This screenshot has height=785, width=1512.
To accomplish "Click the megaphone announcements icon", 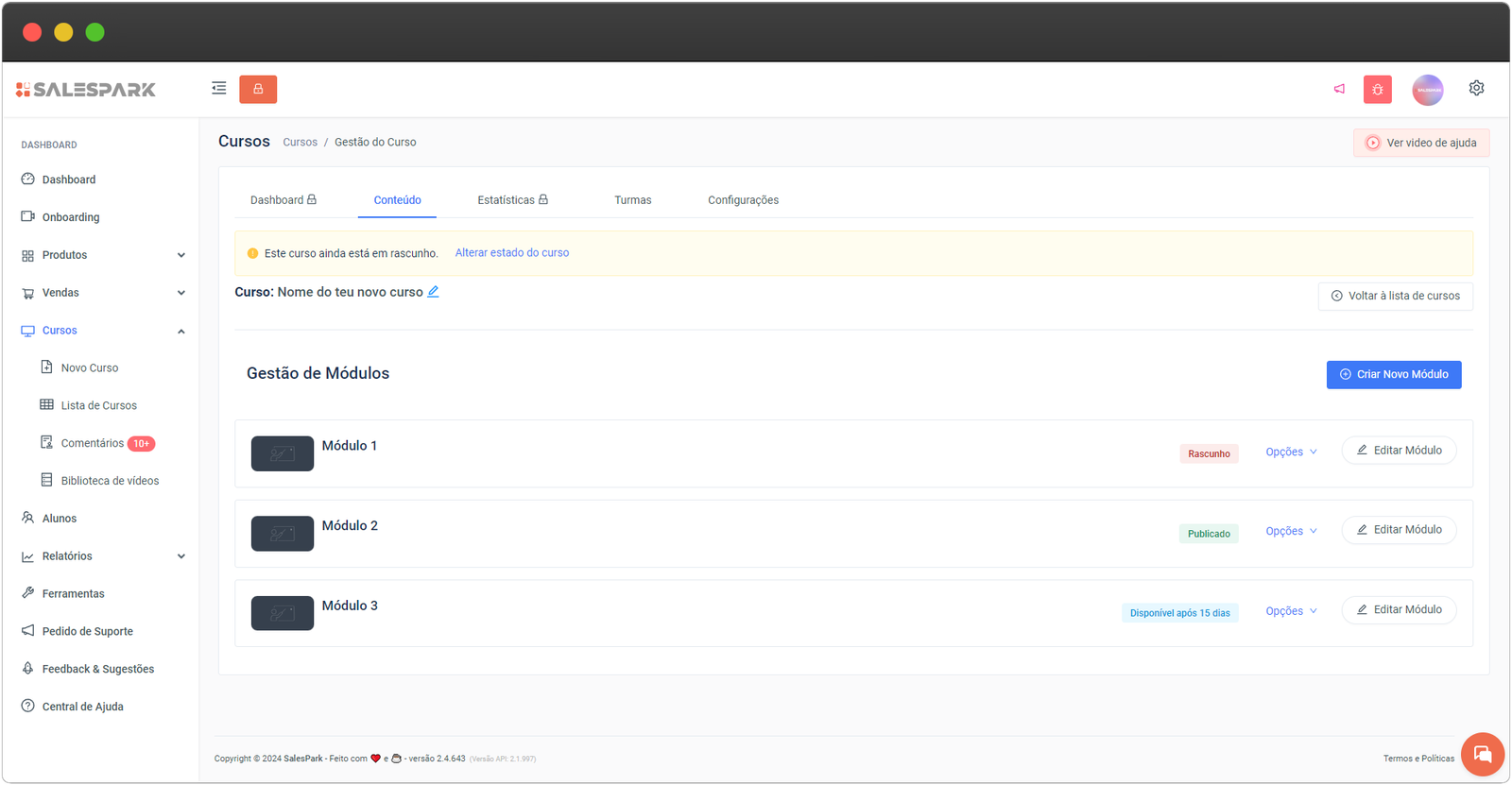I will point(1339,89).
